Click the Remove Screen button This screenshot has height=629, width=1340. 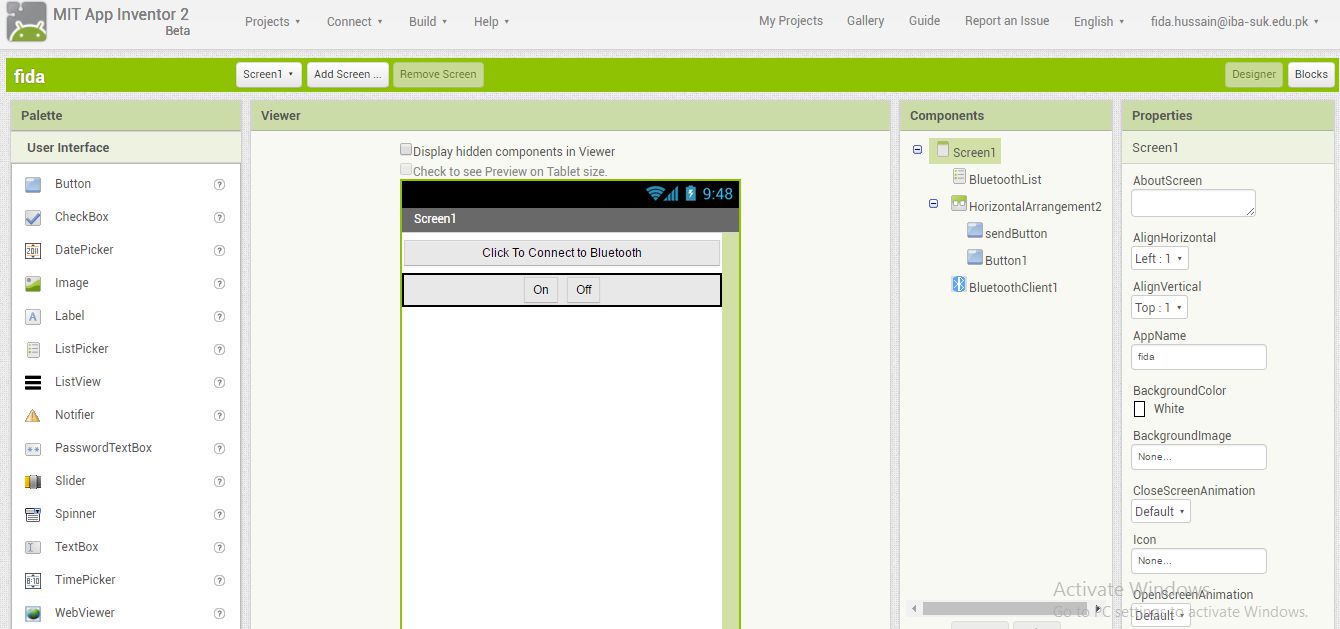coord(438,74)
